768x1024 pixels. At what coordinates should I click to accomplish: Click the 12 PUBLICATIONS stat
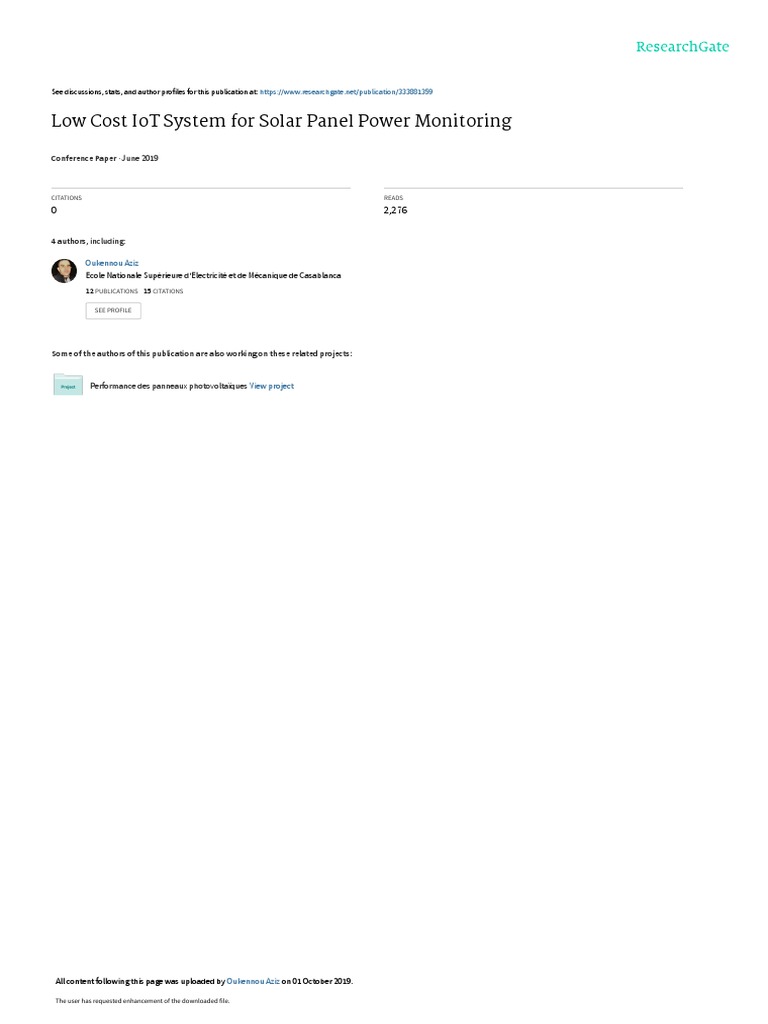[x=112, y=291]
